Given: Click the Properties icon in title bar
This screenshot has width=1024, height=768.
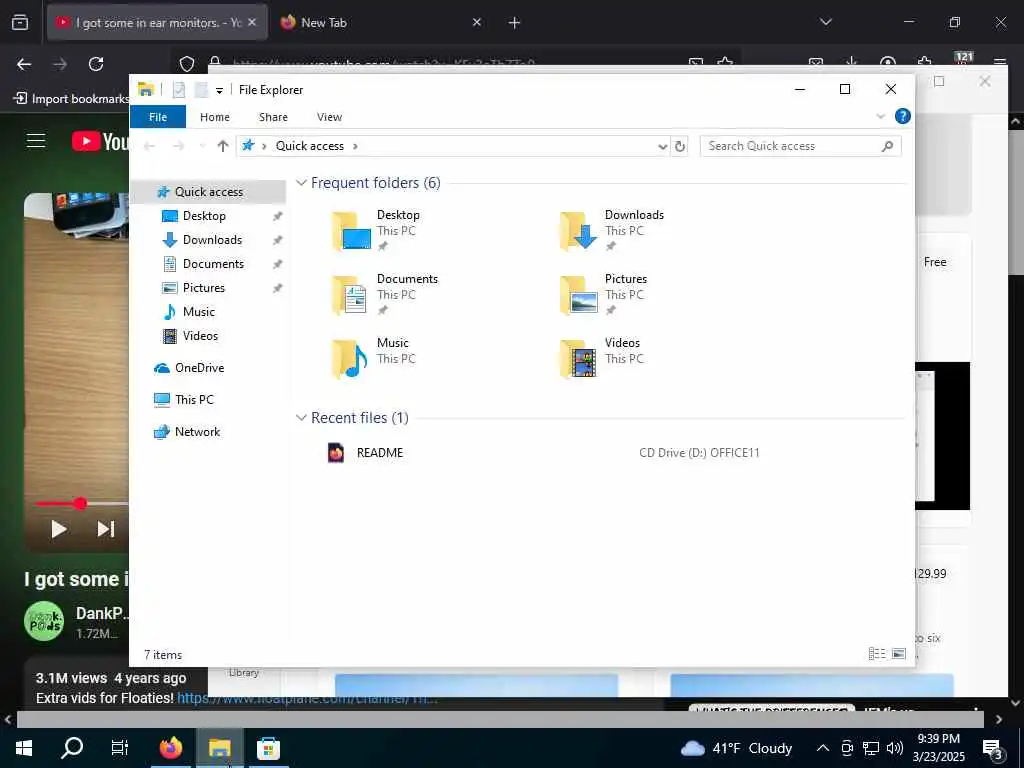Looking at the screenshot, I should 178,89.
